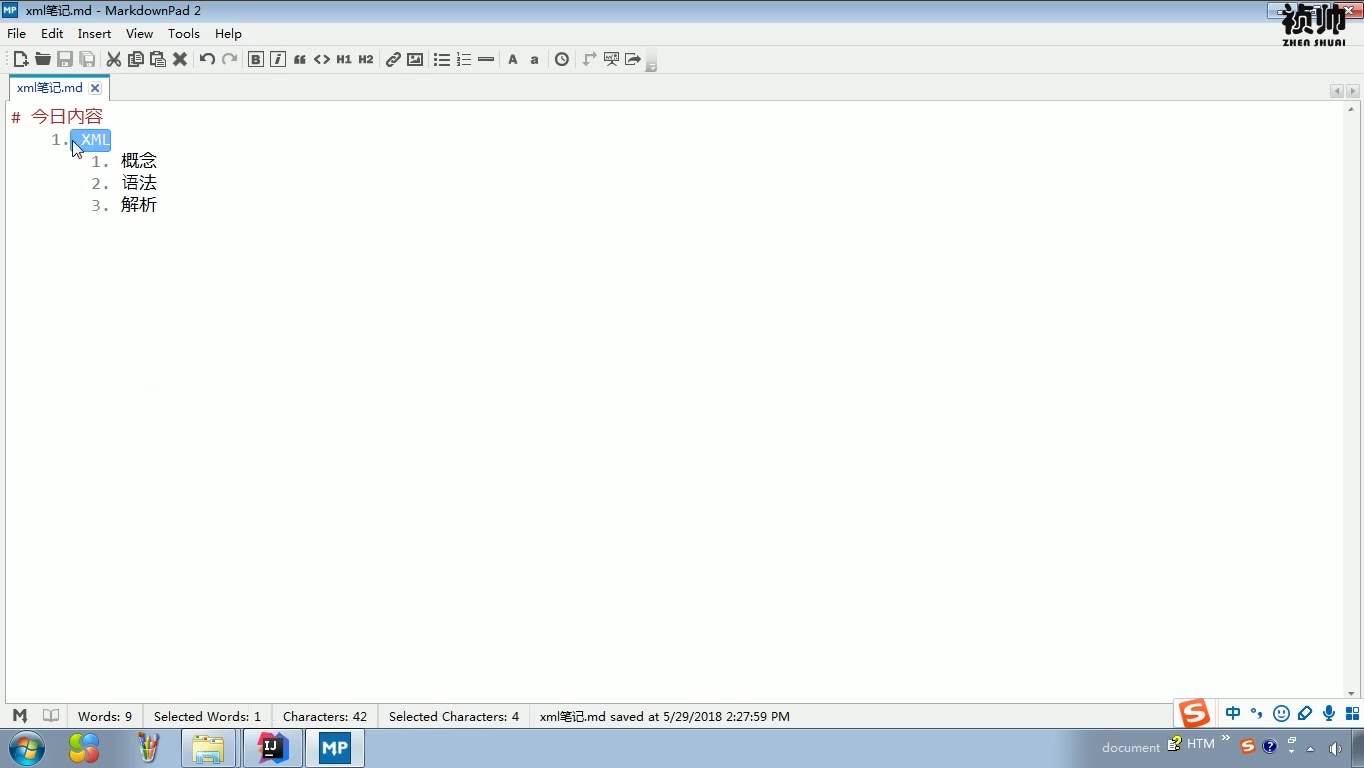Open Windows Explorer folder from the taskbar
Viewport: 1364px width, 768px height.
(208, 748)
